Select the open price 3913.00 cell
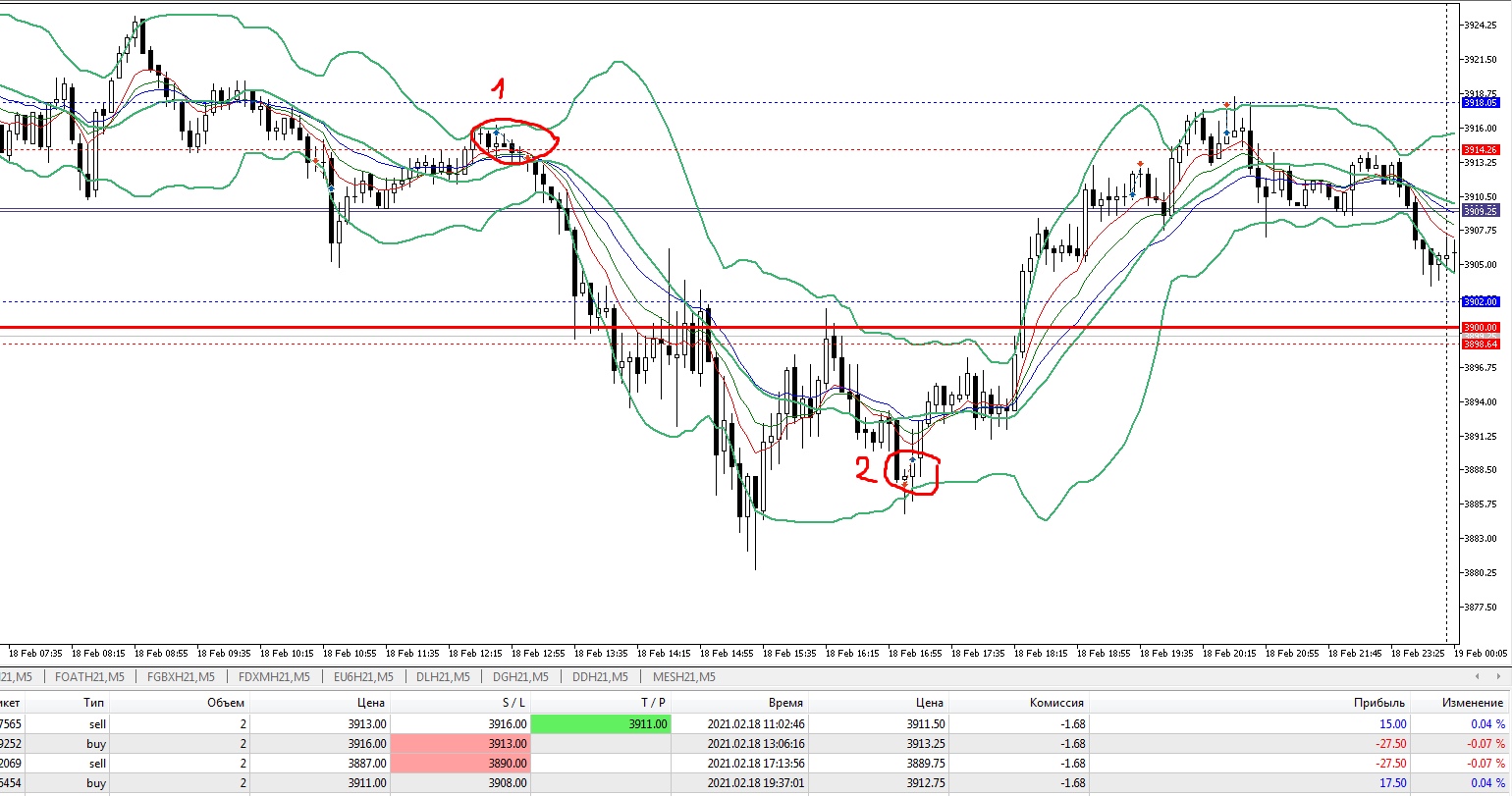The height and width of the screenshot is (796, 1512). 320,723
